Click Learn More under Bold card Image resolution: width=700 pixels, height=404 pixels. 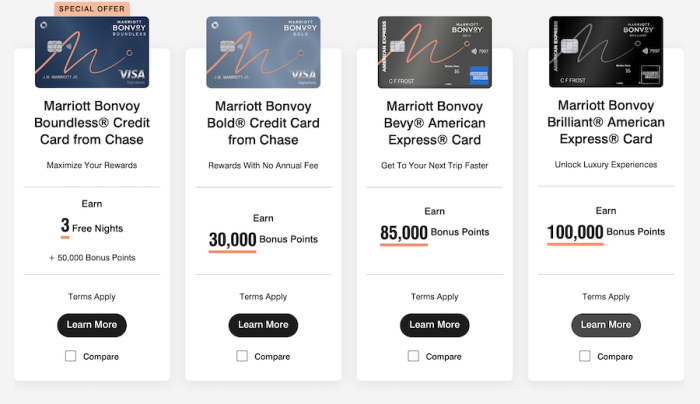(x=263, y=325)
